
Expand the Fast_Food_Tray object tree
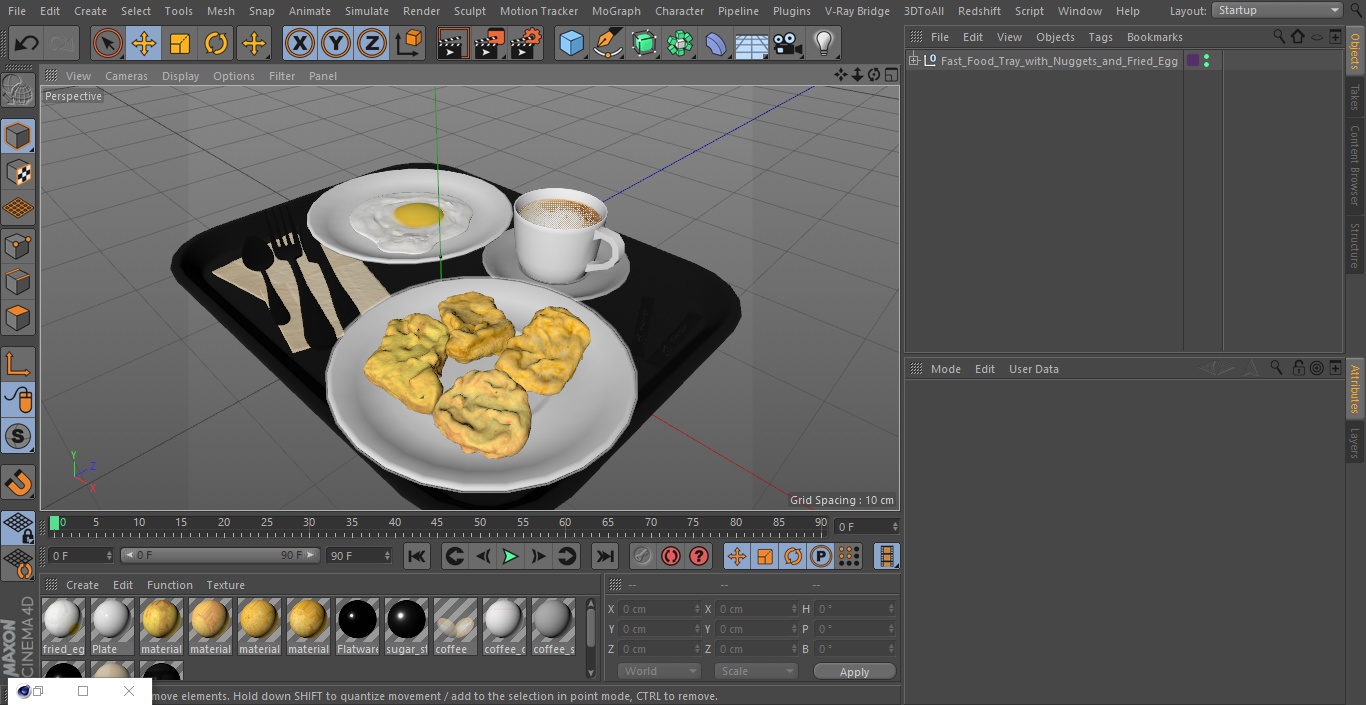(913, 61)
